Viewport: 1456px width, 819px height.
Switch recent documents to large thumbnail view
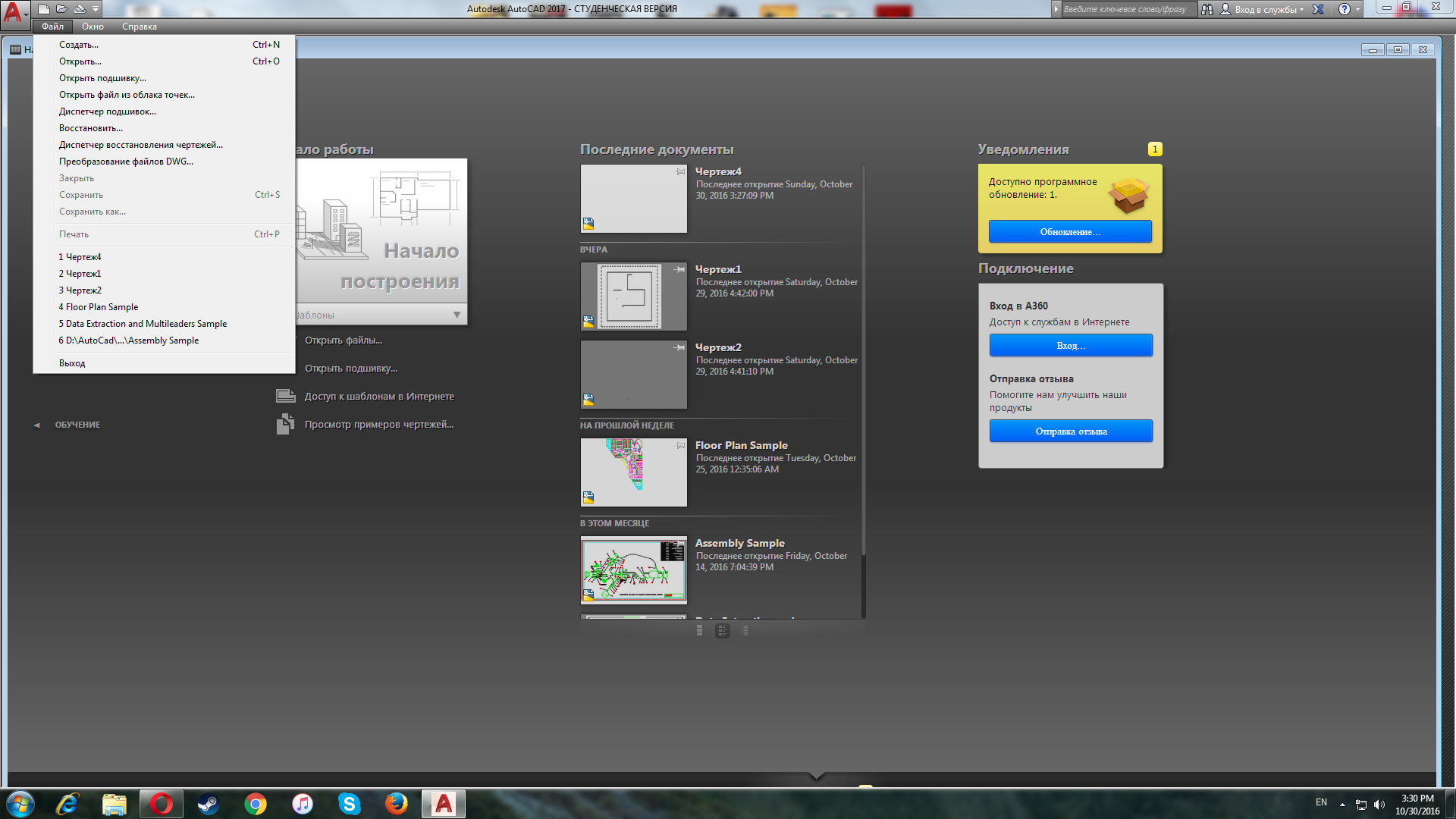click(x=699, y=631)
